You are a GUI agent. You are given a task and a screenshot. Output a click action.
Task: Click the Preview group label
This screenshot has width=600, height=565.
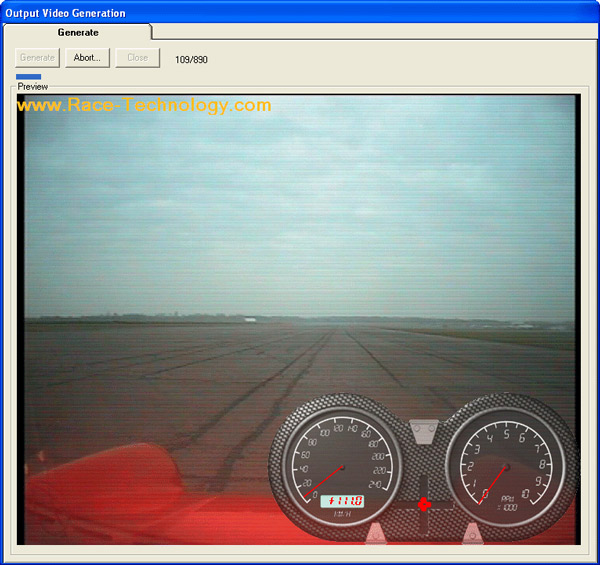(x=32, y=87)
